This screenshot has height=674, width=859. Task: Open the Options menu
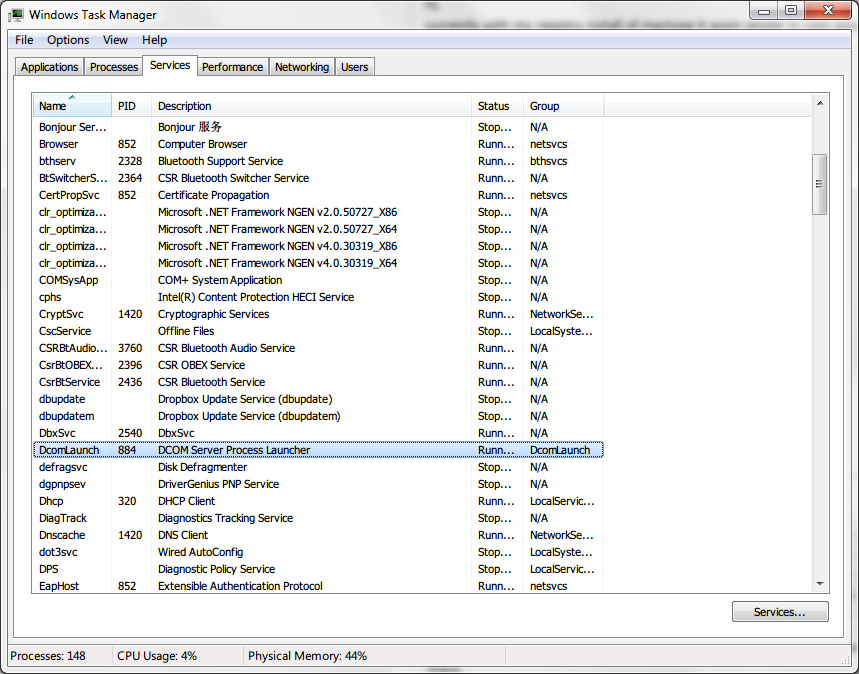pyautogui.click(x=67, y=40)
